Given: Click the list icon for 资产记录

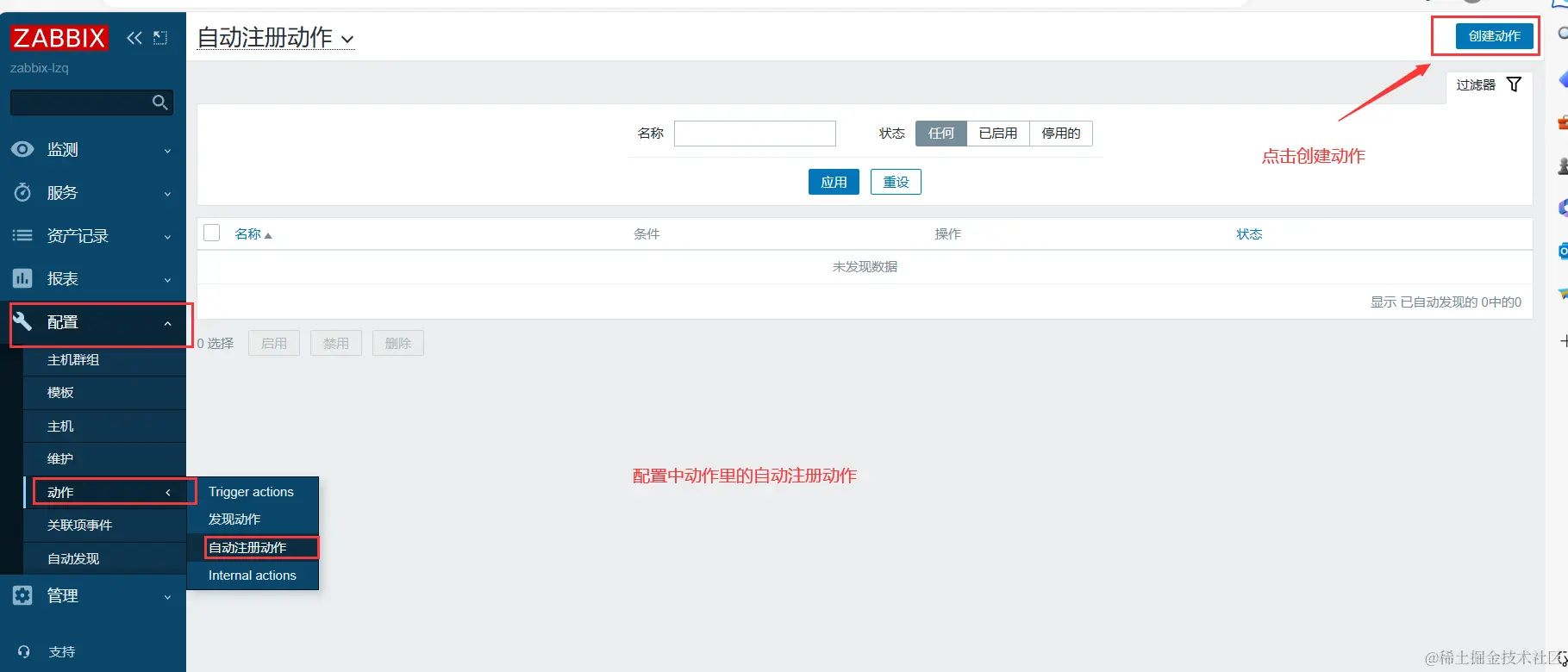Looking at the screenshot, I should click(22, 235).
